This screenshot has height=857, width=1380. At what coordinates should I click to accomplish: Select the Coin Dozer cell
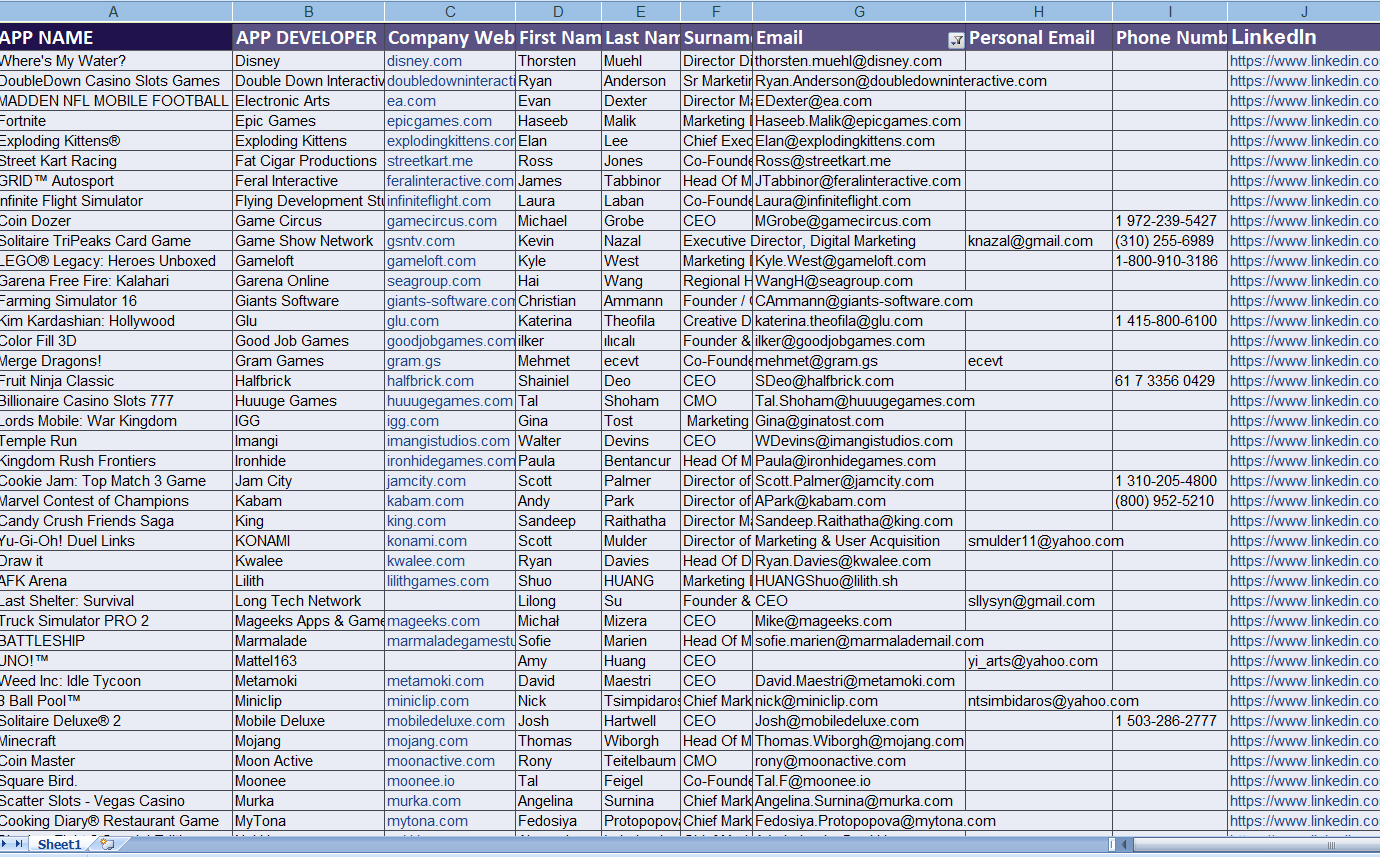(x=116, y=221)
